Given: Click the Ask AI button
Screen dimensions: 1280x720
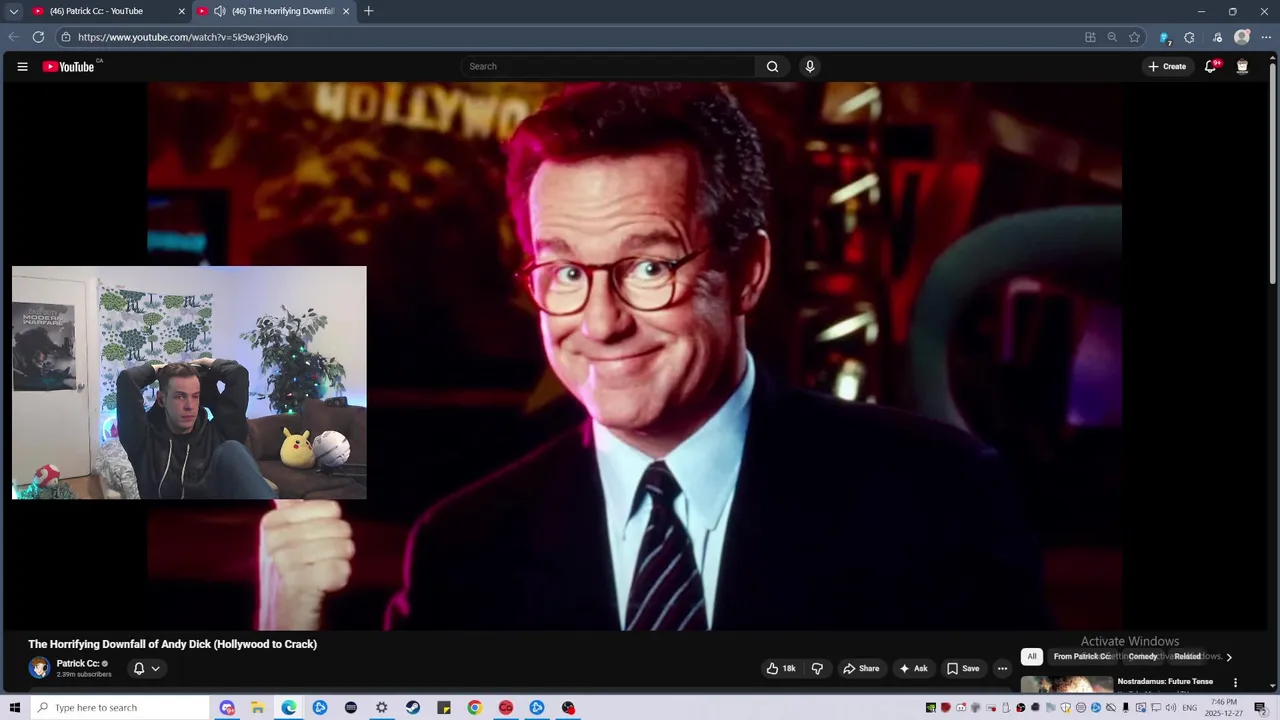Looking at the screenshot, I should click(x=913, y=668).
